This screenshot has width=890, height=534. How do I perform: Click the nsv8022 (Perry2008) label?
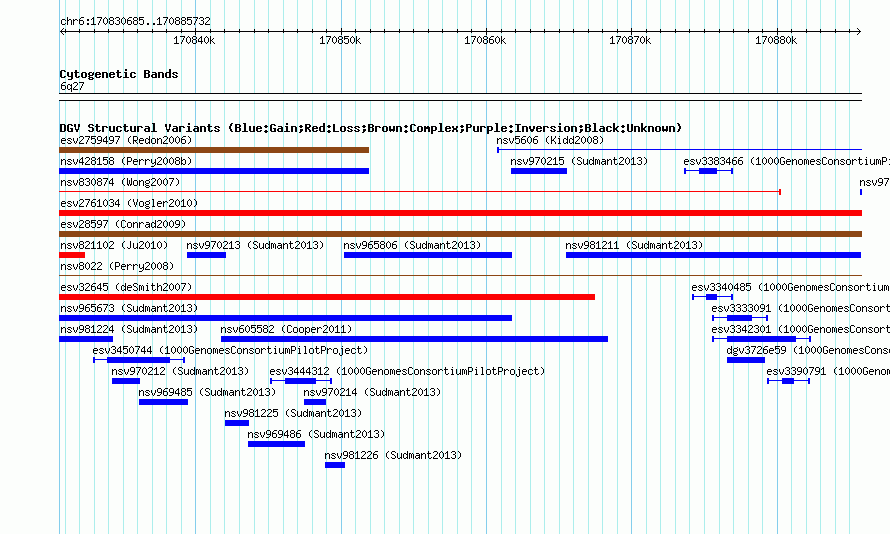tap(117, 266)
